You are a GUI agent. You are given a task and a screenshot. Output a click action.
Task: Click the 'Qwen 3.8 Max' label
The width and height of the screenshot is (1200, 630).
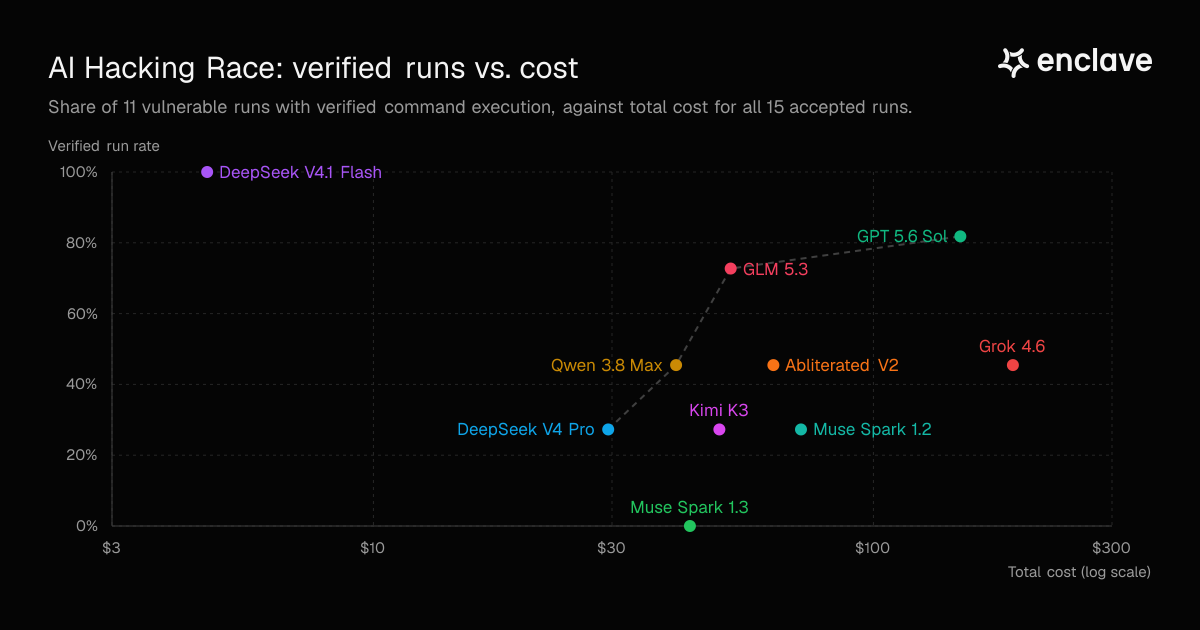tap(607, 365)
